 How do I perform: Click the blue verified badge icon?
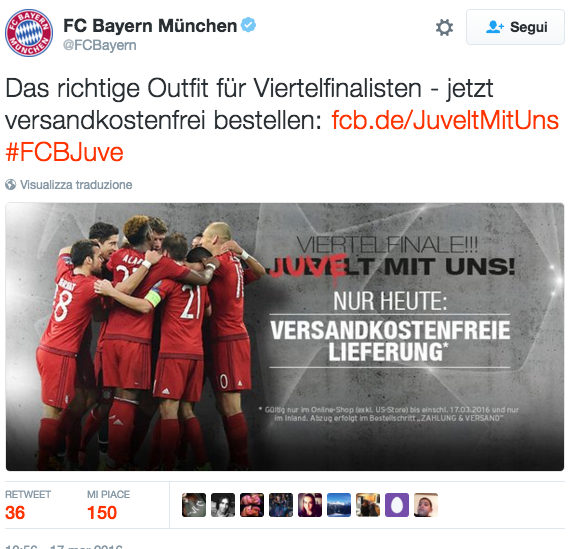[x=248, y=25]
